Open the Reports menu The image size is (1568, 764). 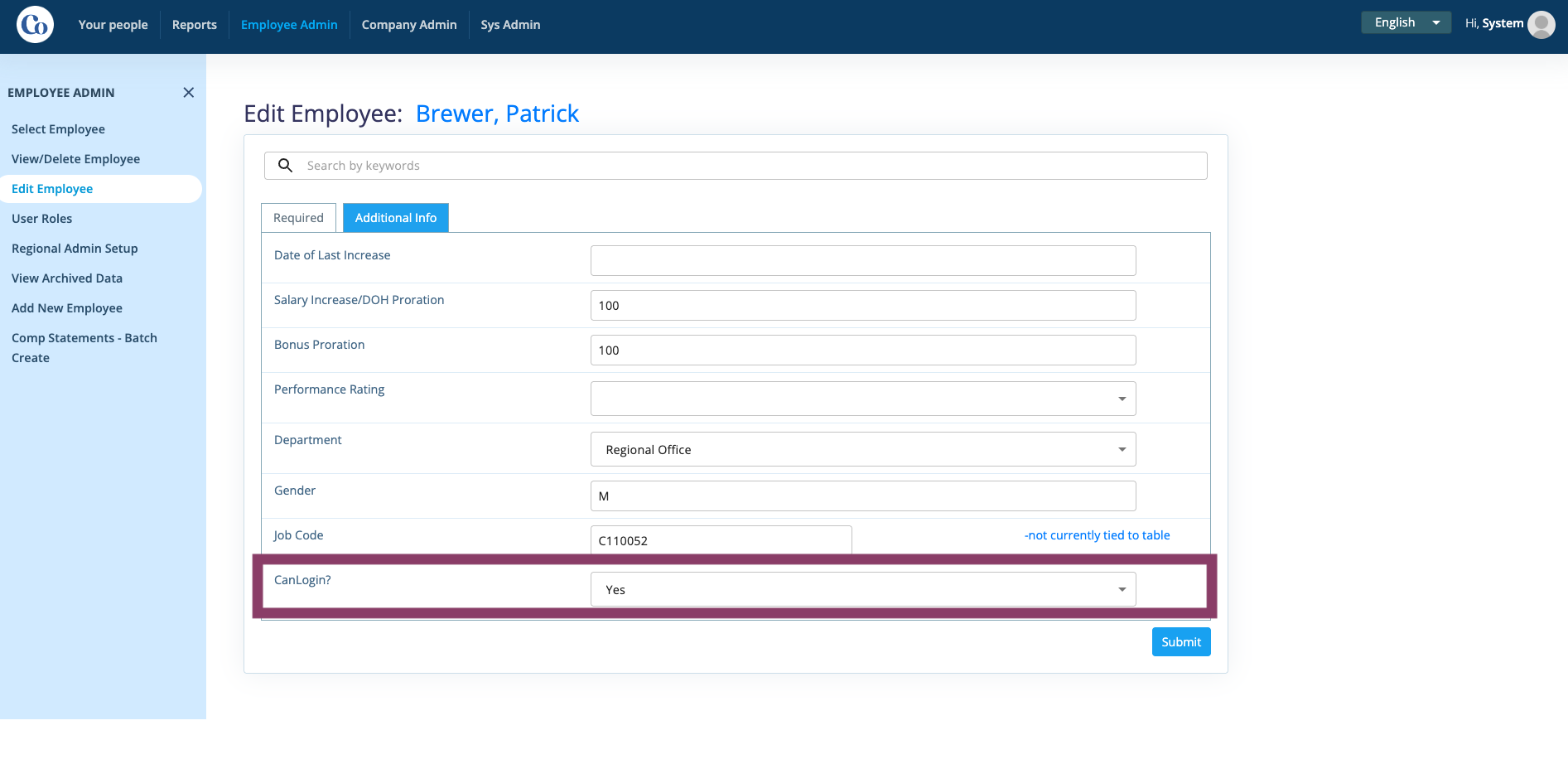click(x=195, y=25)
